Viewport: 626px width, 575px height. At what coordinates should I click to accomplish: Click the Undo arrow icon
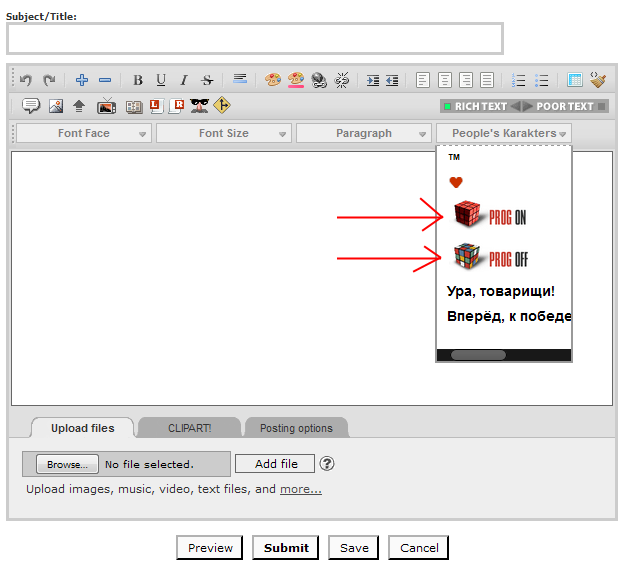pos(26,80)
